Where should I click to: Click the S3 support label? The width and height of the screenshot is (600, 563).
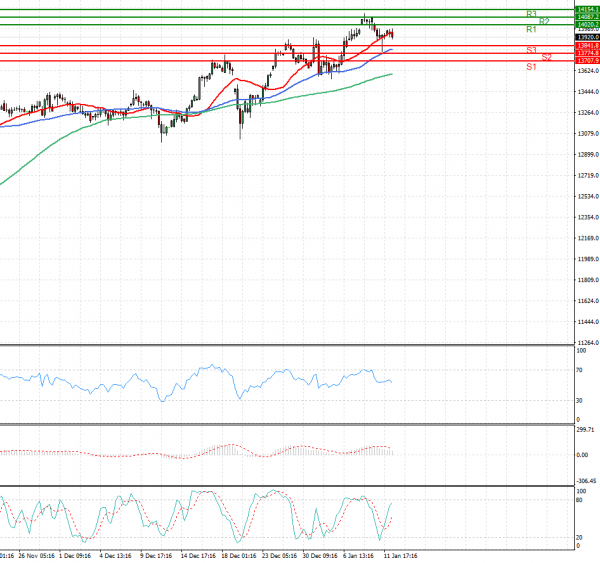pos(531,50)
